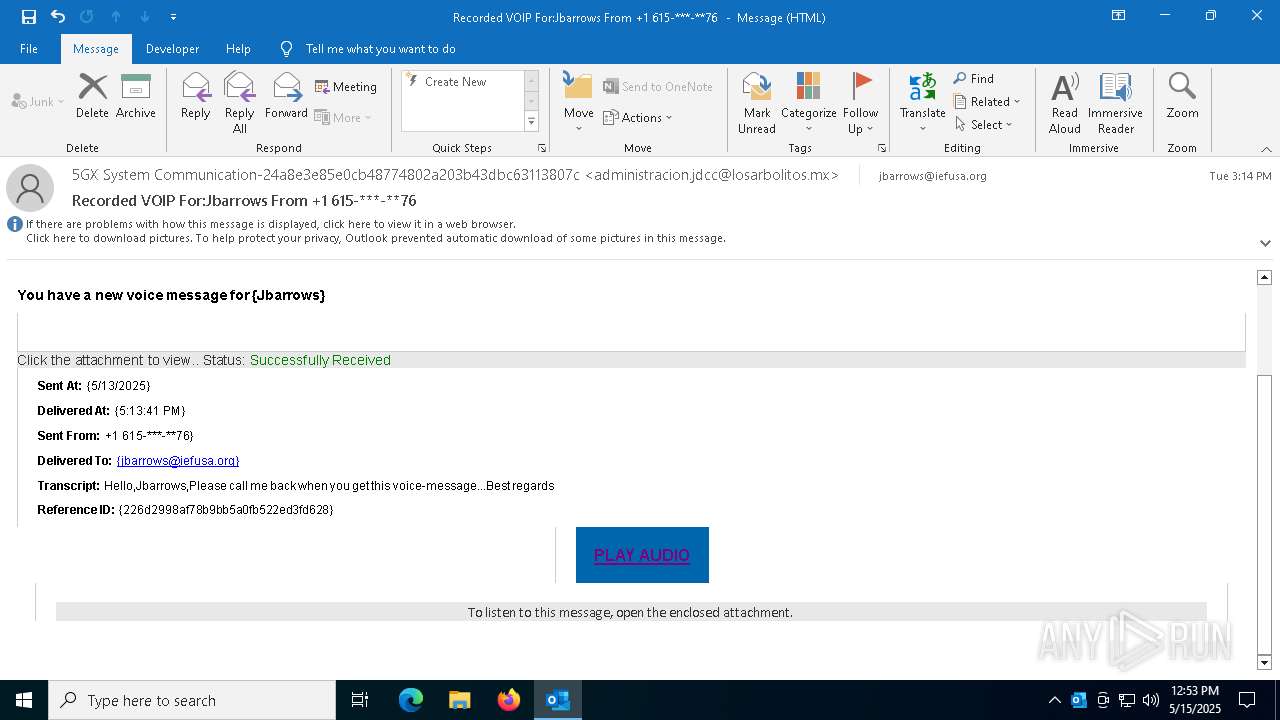Open the Zoom dialog
This screenshot has width=1280, height=720.
point(1182,96)
